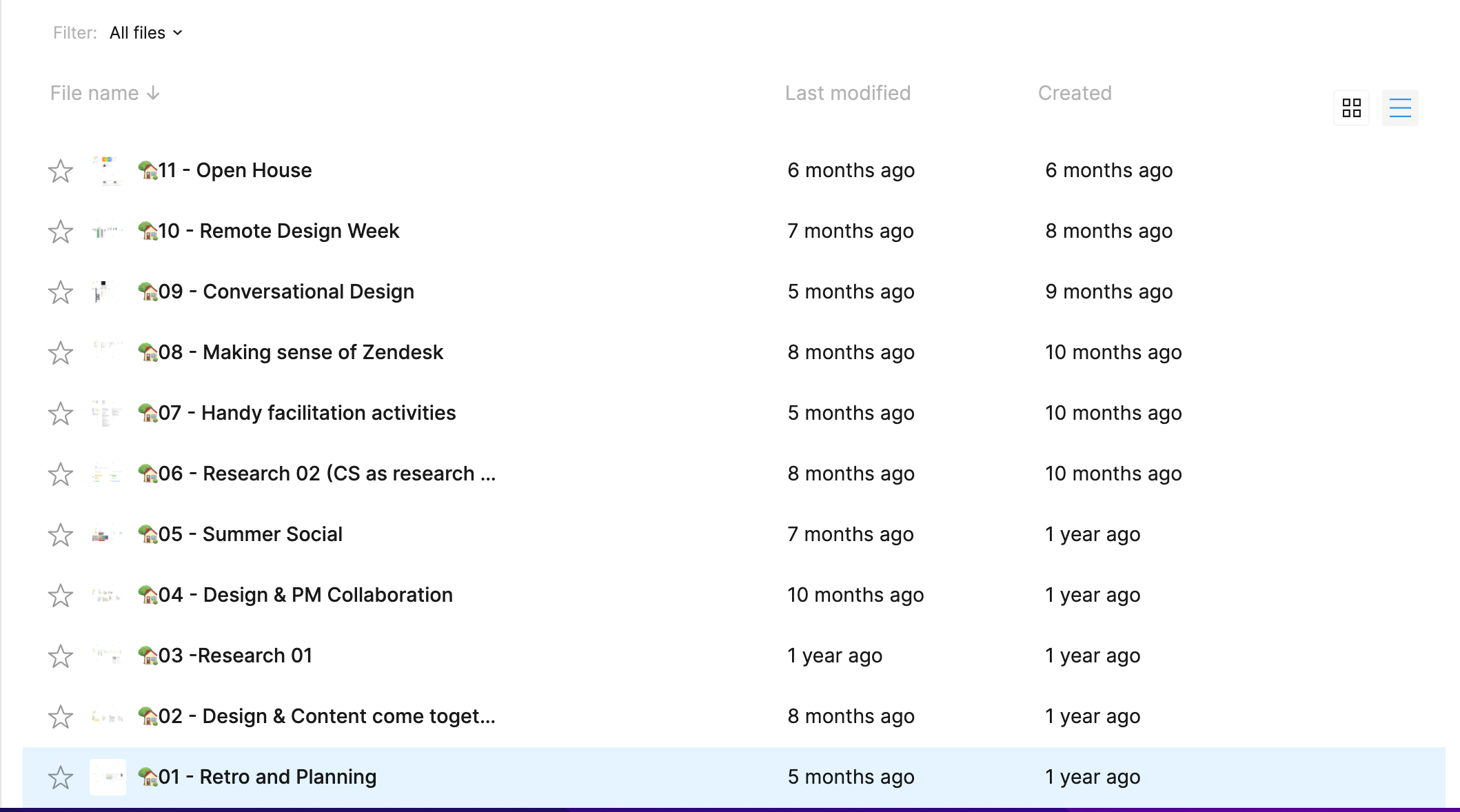Open the All files filter dropdown

point(138,33)
